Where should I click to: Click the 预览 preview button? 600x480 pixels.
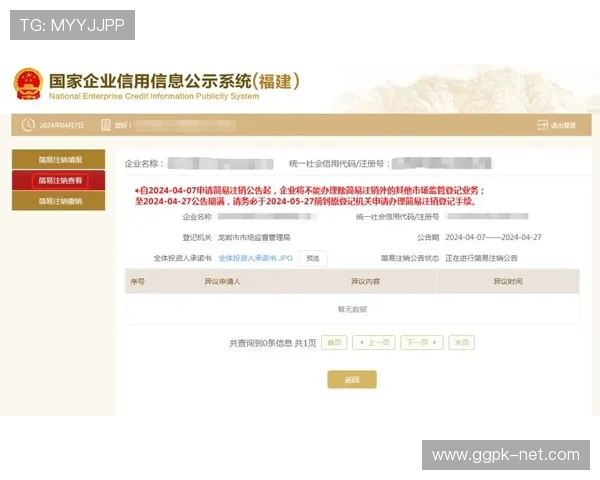click(x=313, y=258)
